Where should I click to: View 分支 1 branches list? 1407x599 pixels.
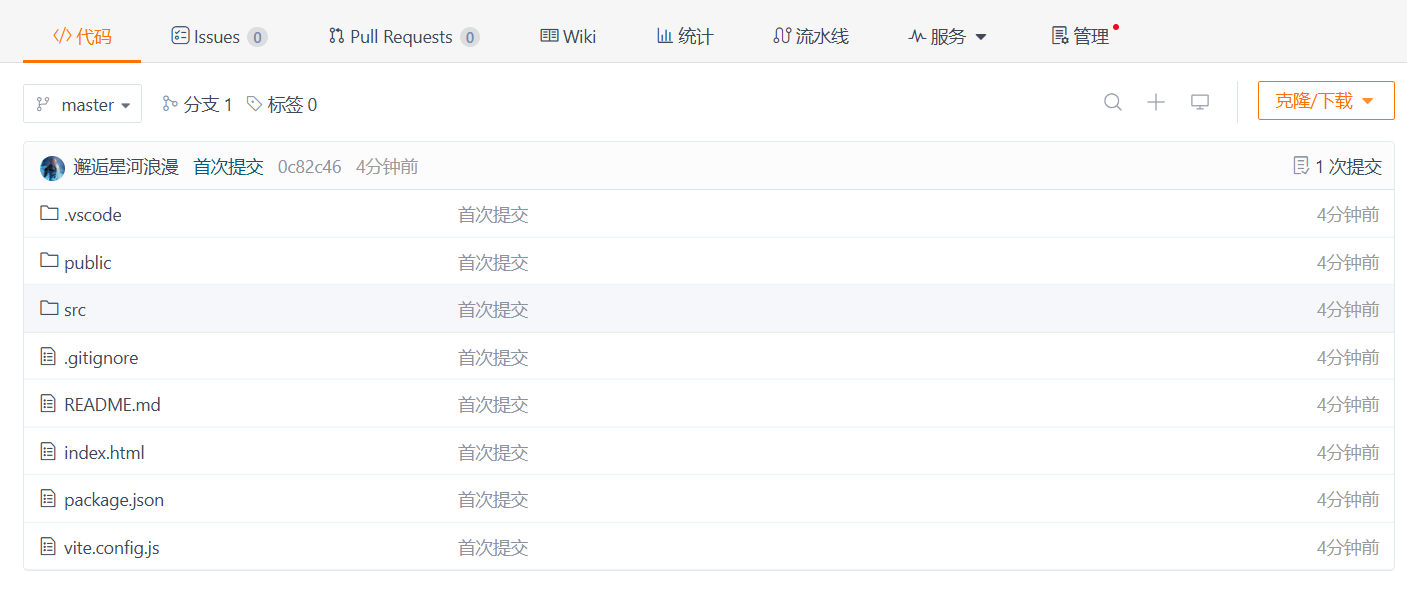197,104
